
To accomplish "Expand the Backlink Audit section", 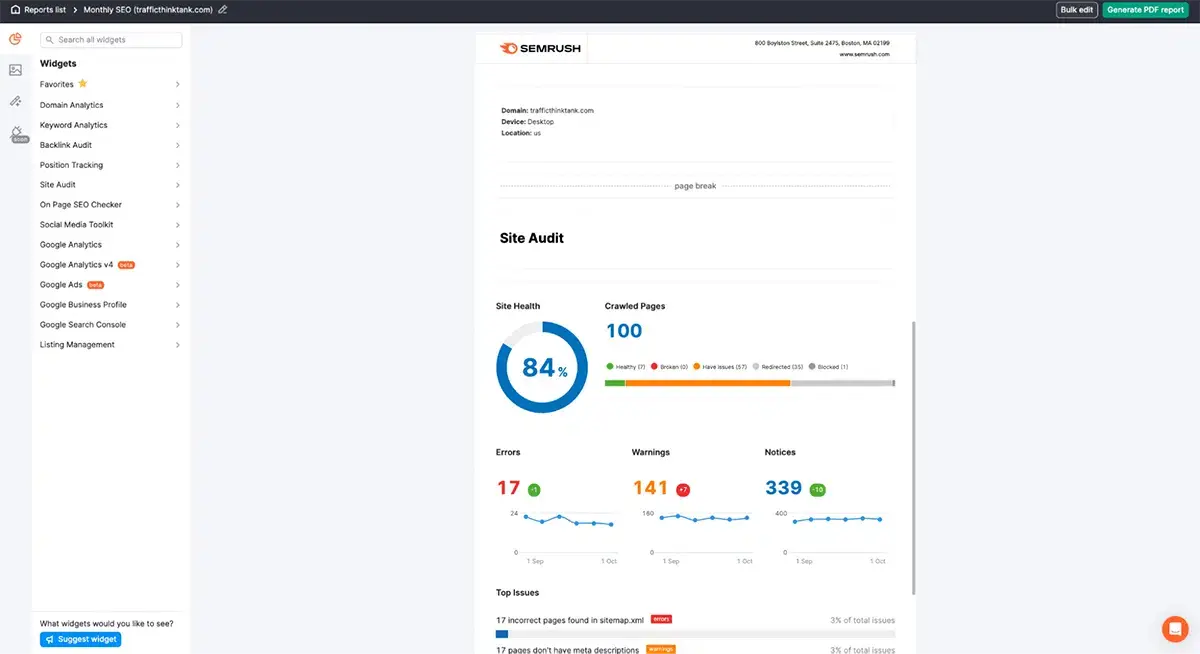I will coord(64,144).
